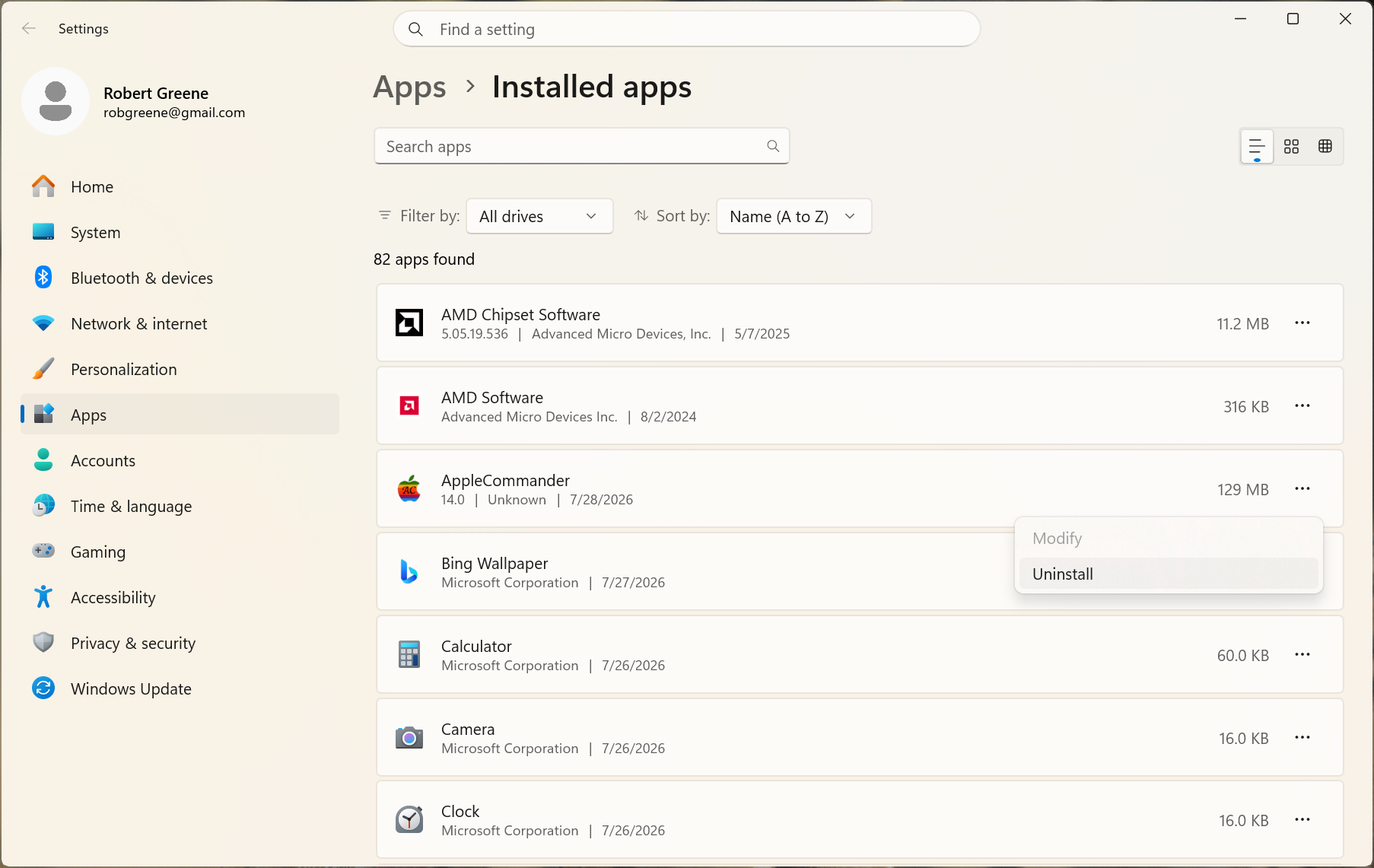Open Bluetooth & devices settings

tap(180, 278)
